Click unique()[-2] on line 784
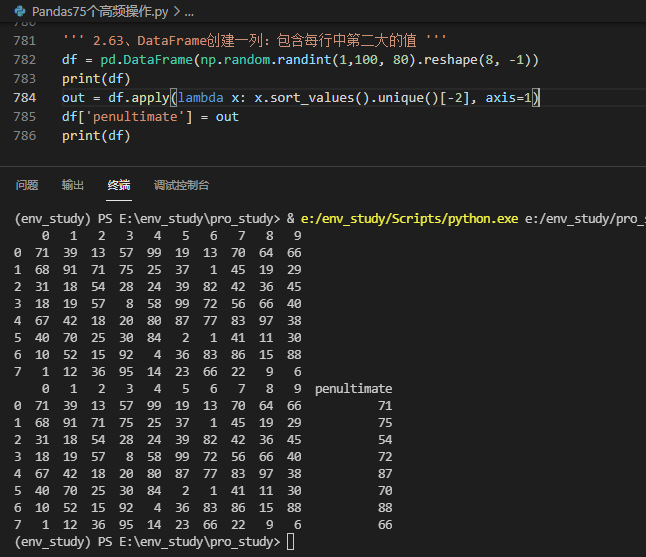 [x=424, y=98]
